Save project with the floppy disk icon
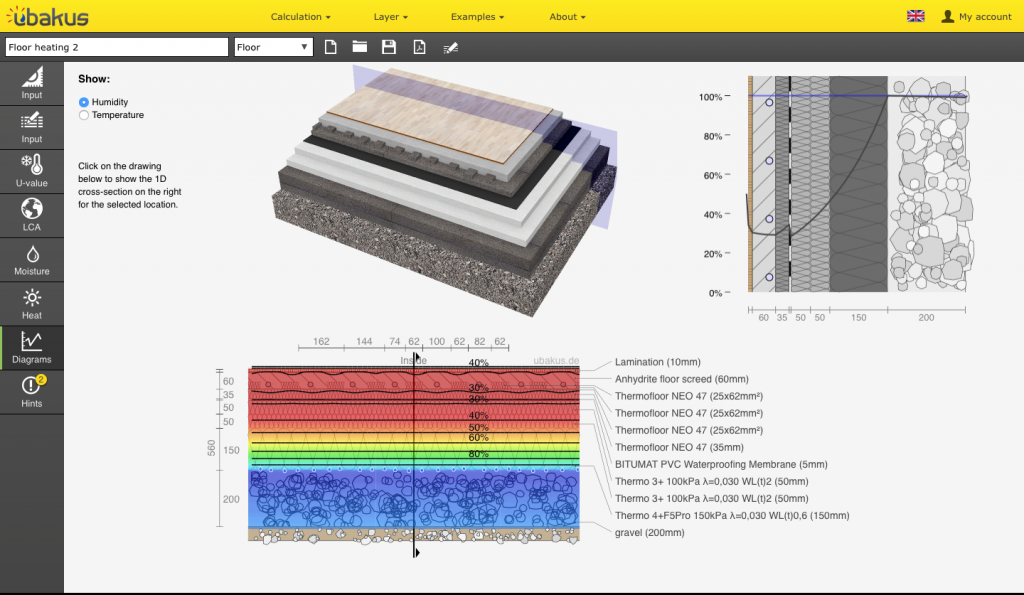The width and height of the screenshot is (1024, 595). tap(389, 47)
